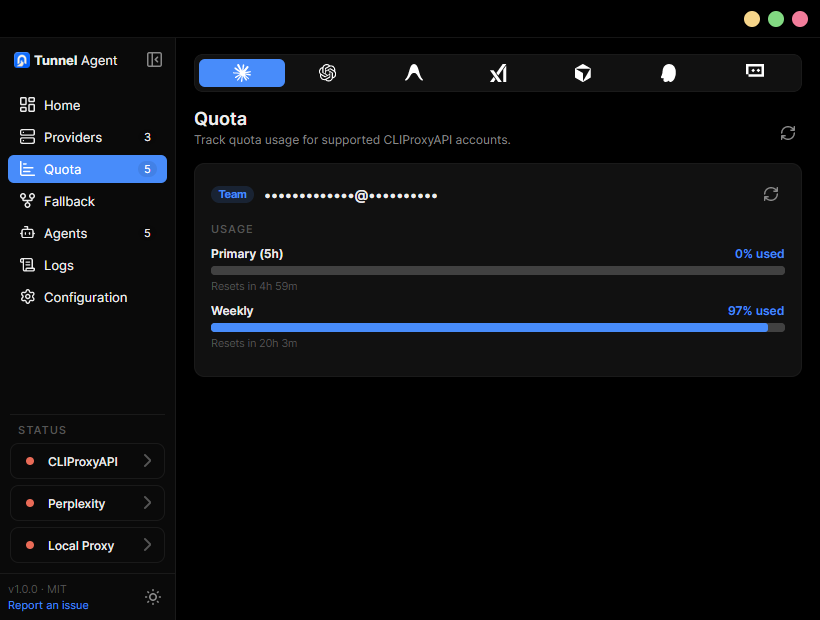Click the Primary (5h) label
Viewport: 820px width, 620px height.
point(247,254)
